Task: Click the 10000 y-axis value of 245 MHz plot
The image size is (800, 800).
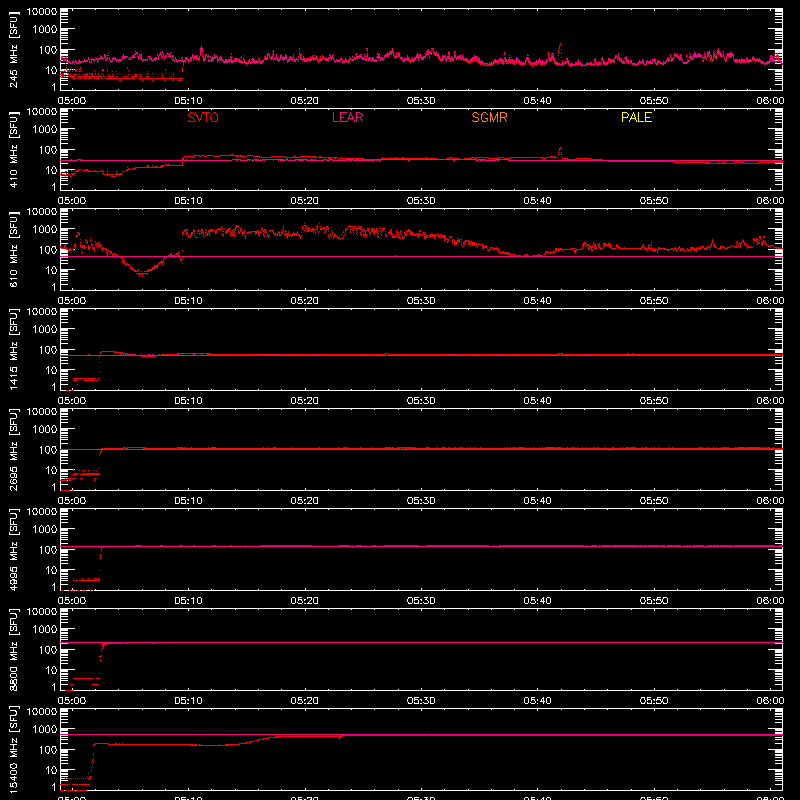Action: pos(42,12)
